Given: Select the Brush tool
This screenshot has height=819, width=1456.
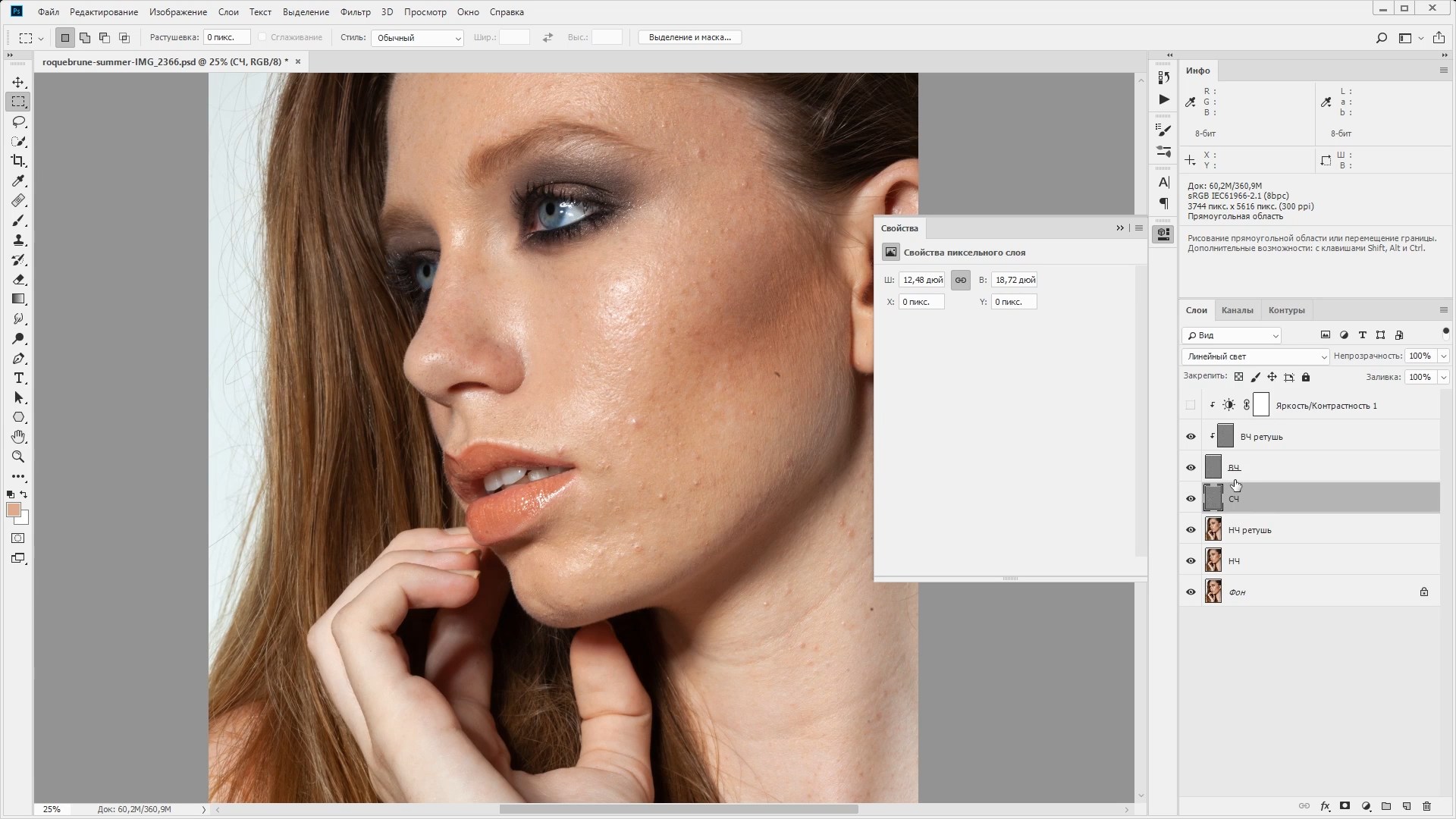Looking at the screenshot, I should click(18, 220).
